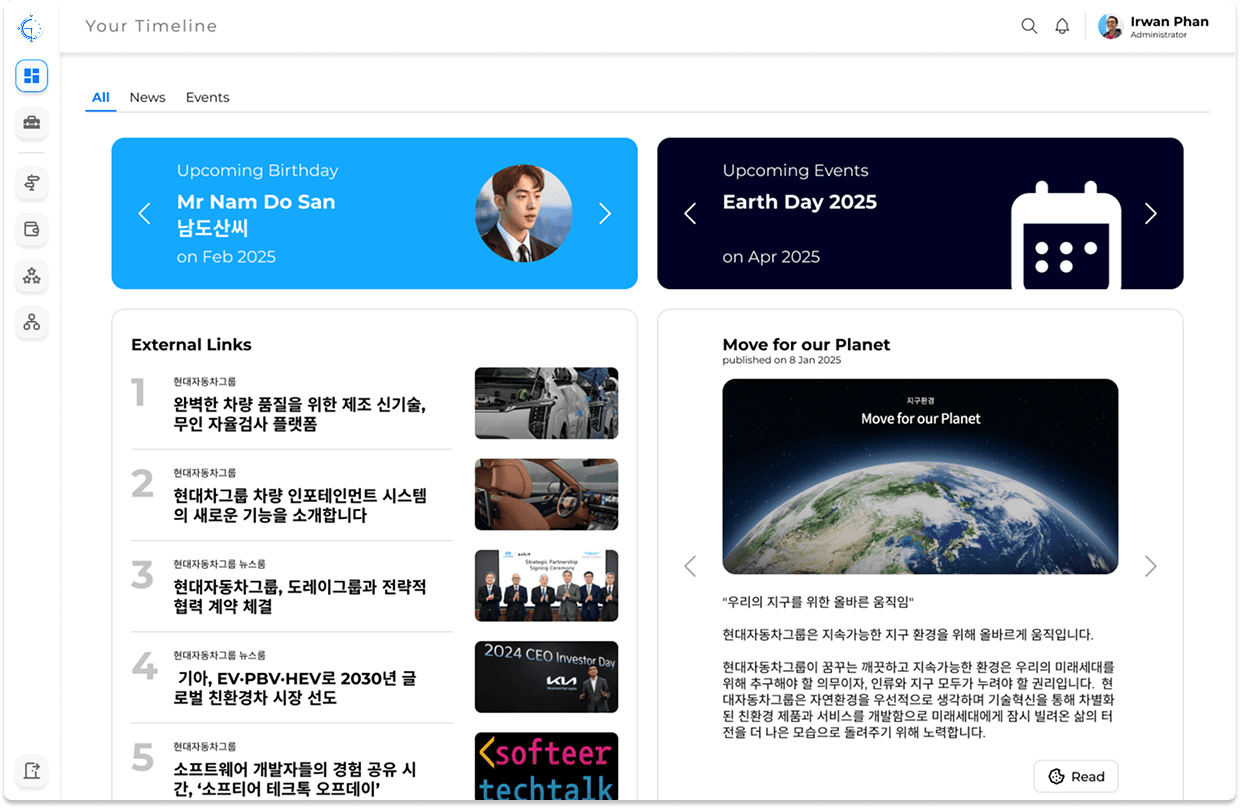This screenshot has width=1240, height=808.
Task: Go to next article in Move for our Planet
Action: 1150,566
